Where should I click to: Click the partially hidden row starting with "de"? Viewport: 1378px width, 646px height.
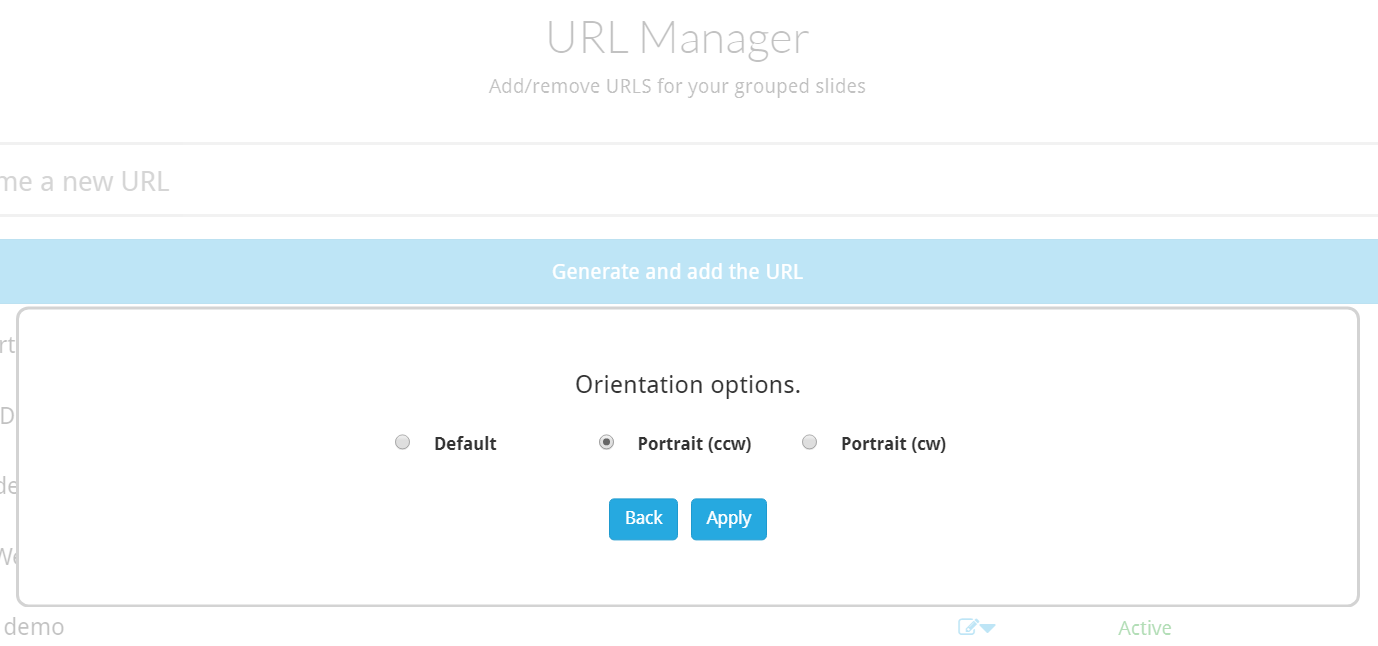[8, 486]
